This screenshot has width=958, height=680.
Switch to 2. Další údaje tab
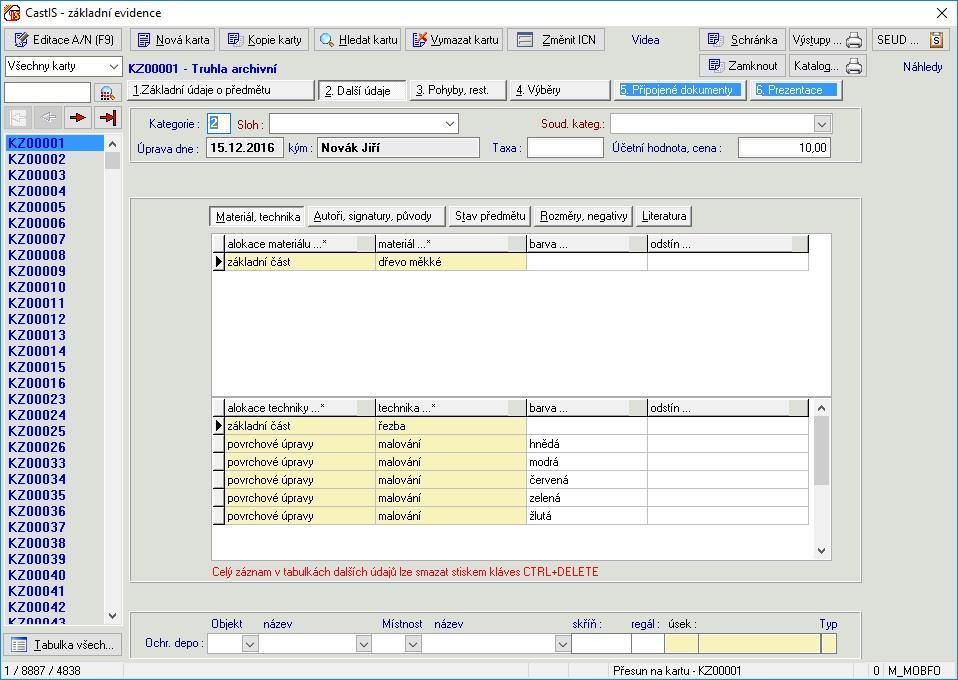click(362, 90)
